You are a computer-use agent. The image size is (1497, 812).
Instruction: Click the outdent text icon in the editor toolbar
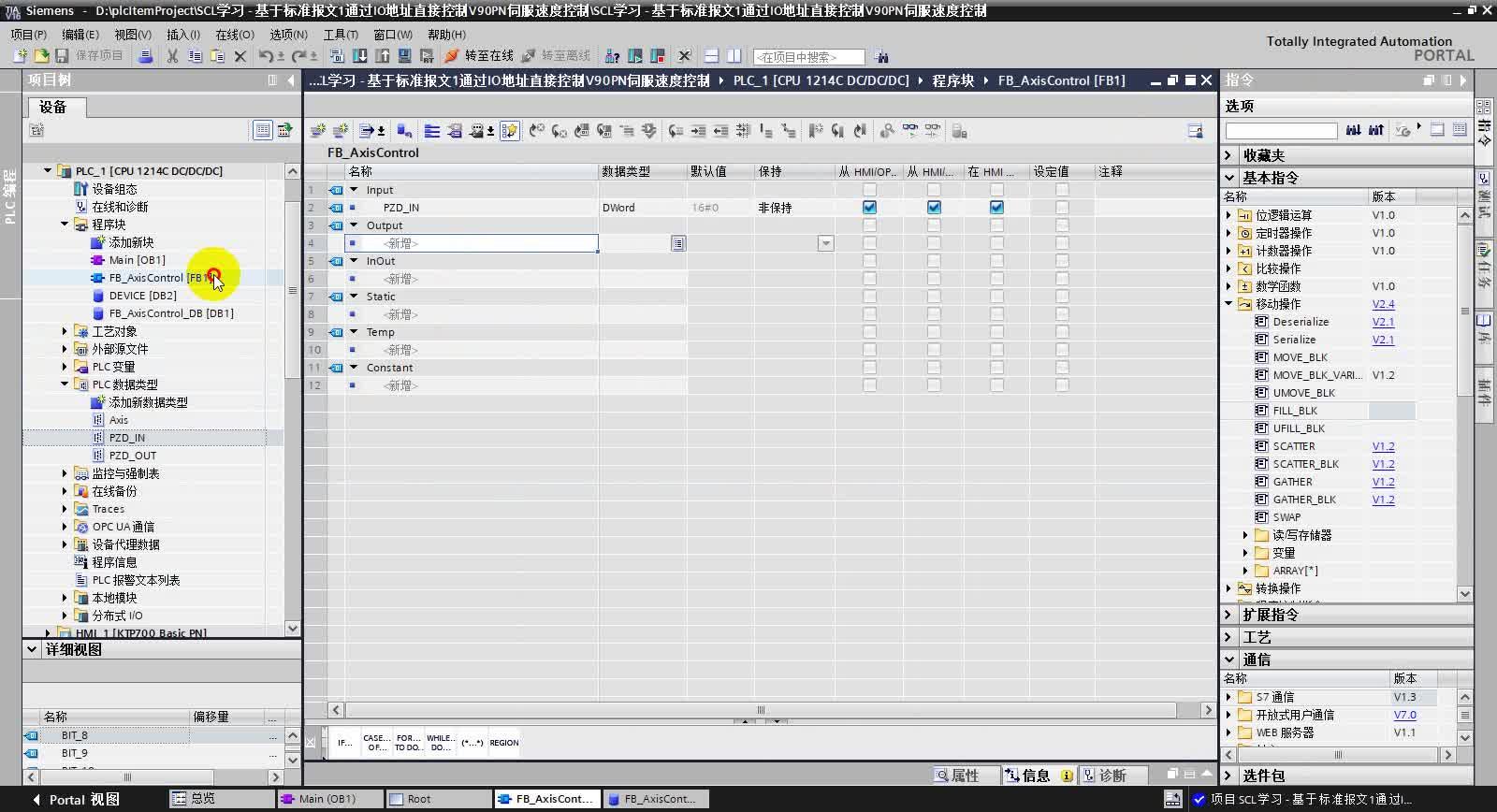[x=720, y=131]
